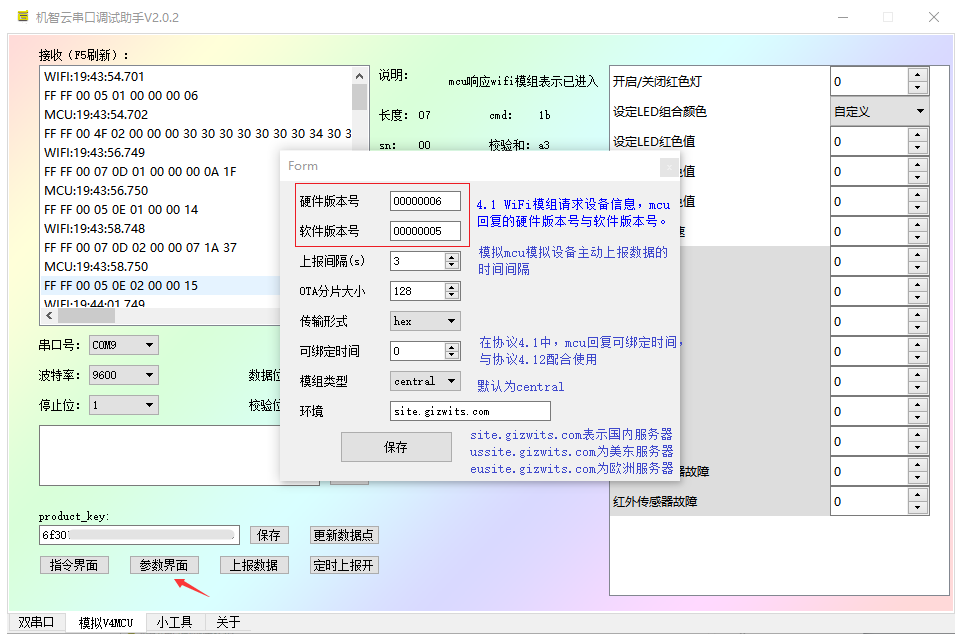Open the 停止位 dropdown

(x=148, y=404)
